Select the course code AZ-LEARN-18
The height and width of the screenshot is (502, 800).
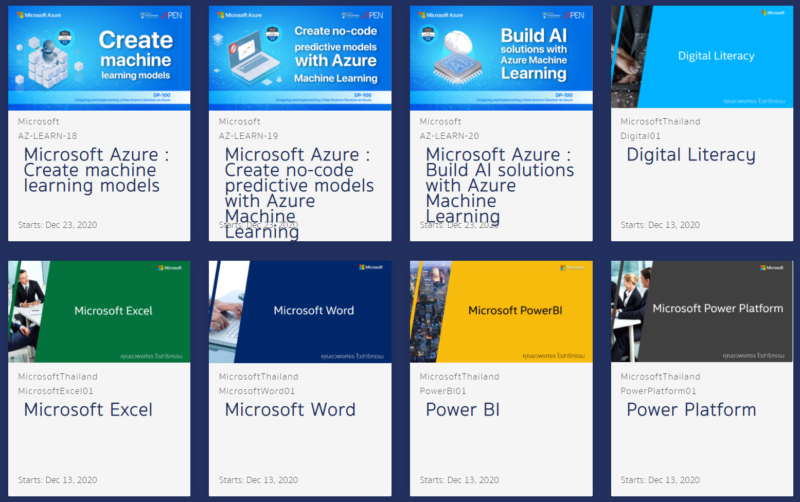click(47, 136)
